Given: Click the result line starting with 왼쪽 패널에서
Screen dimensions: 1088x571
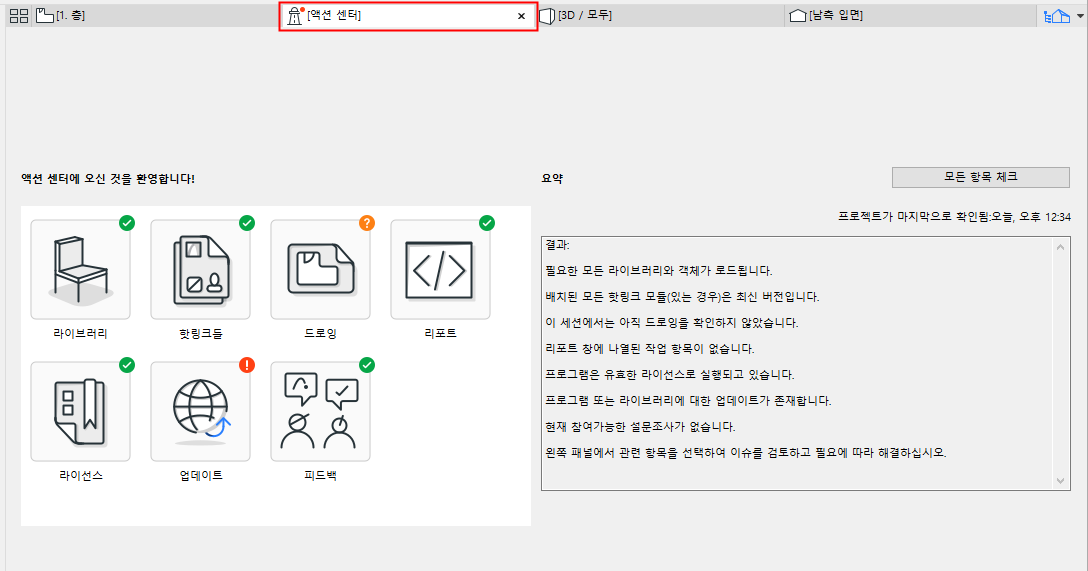Looking at the screenshot, I should pyautogui.click(x=746, y=452).
